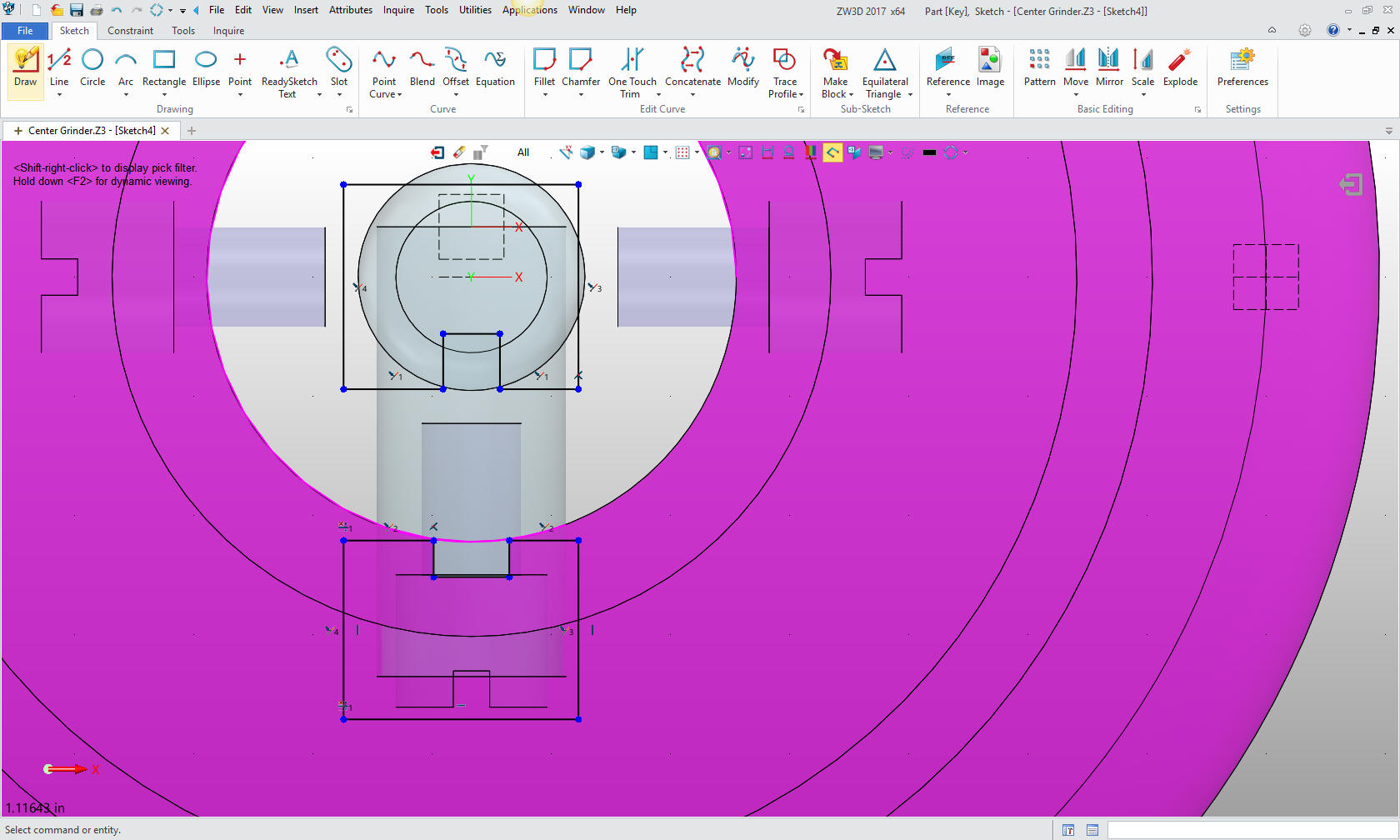Open the Utilities menu
Viewport: 1400px width, 840px height.
tap(475, 10)
